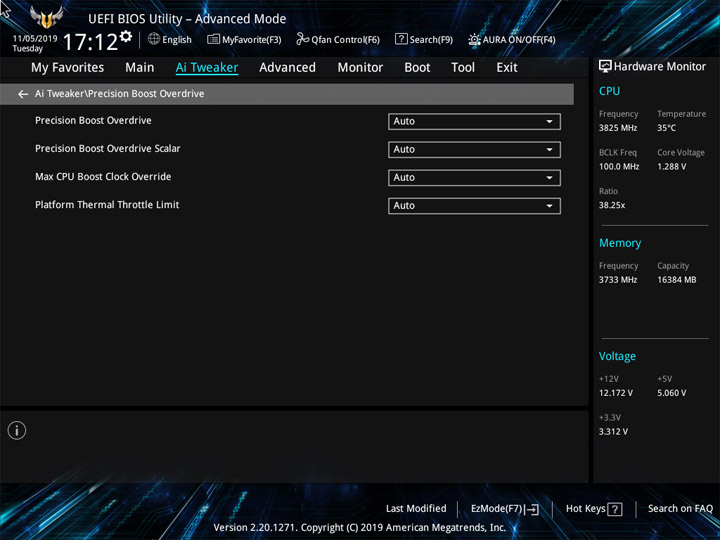This screenshot has height=540, width=720.
Task: Click the globe language icon
Action: point(154,39)
